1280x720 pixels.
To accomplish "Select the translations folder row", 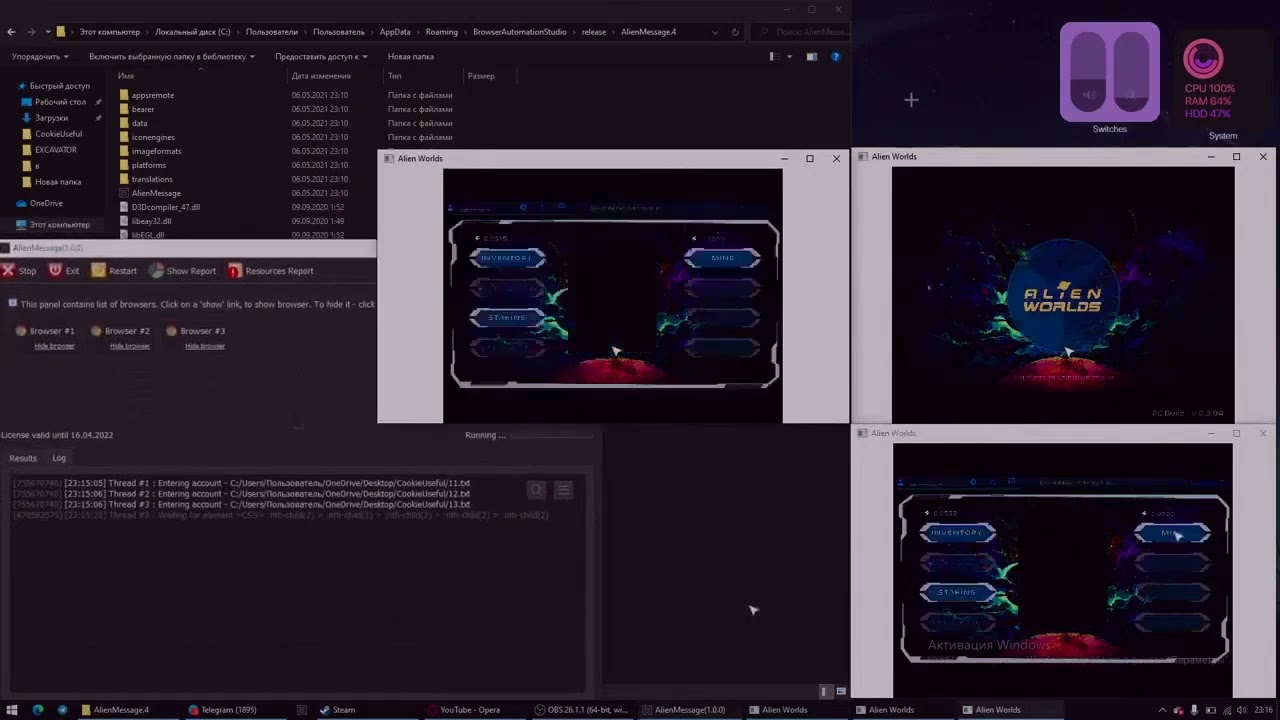I will [x=285, y=179].
